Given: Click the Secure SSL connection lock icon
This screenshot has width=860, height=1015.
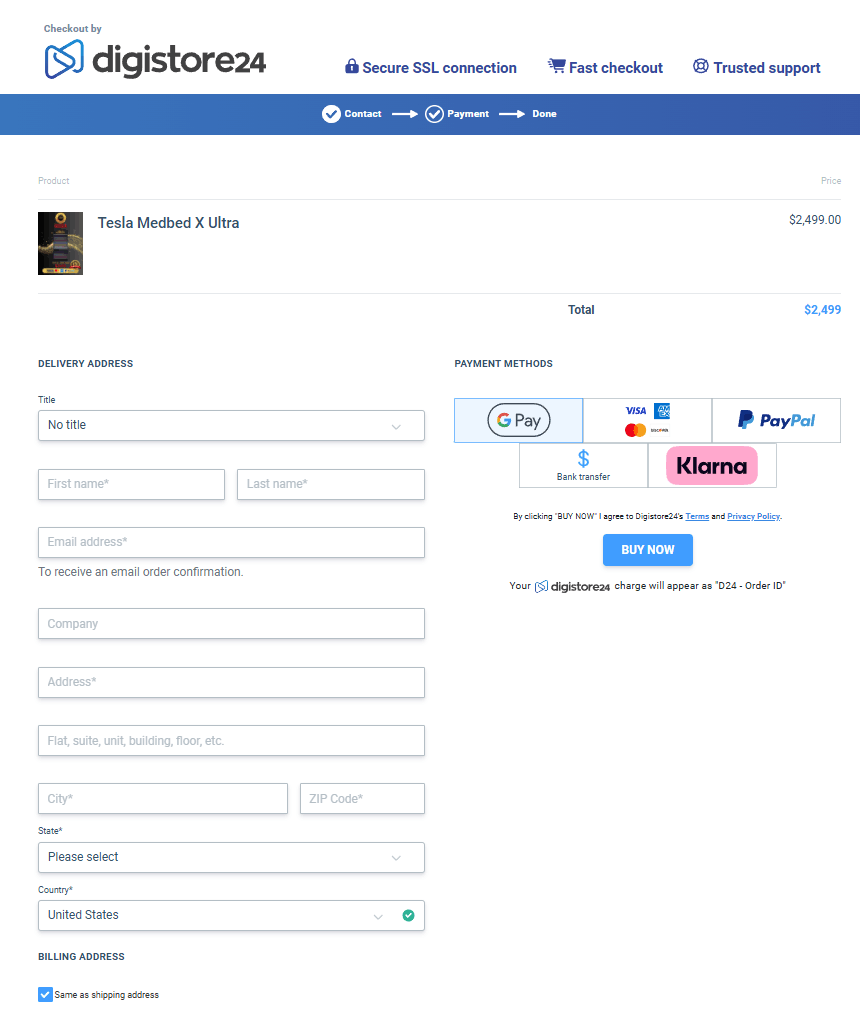Looking at the screenshot, I should click(x=351, y=66).
